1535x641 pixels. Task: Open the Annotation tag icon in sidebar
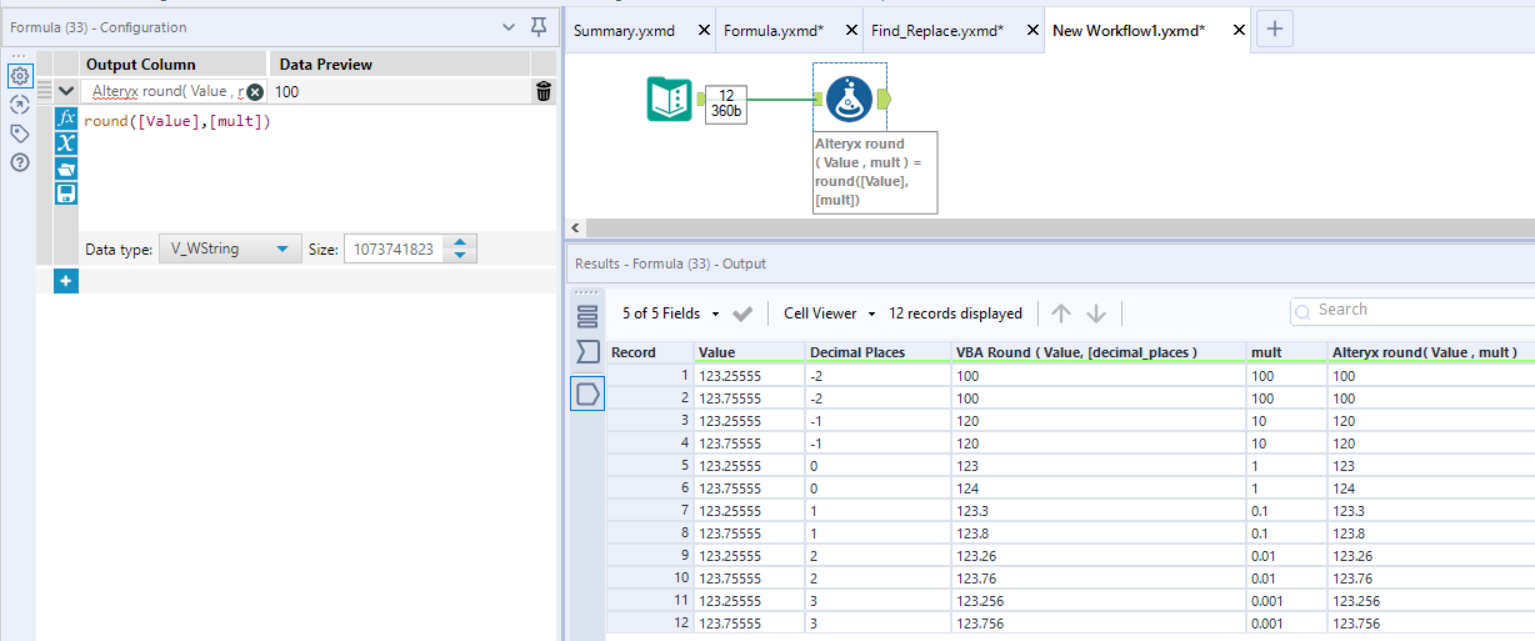[19, 133]
